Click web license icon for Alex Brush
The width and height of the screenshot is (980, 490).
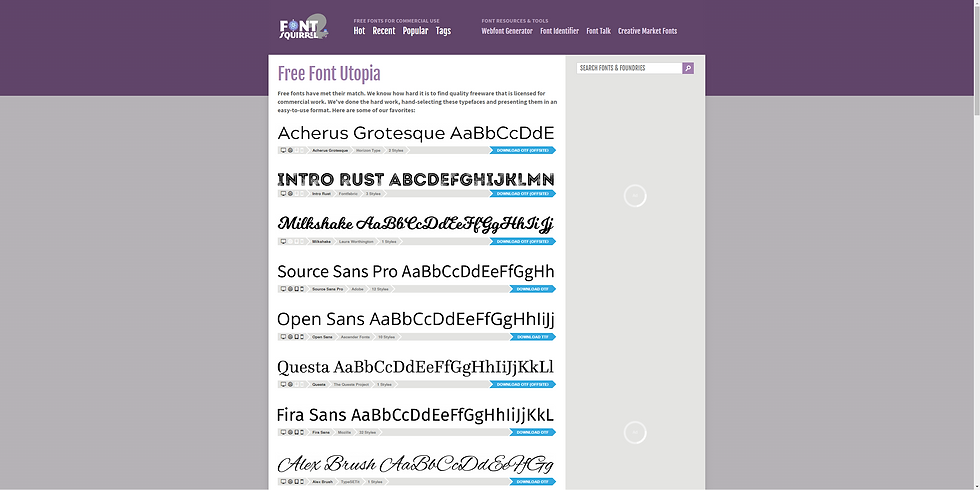tap(290, 482)
